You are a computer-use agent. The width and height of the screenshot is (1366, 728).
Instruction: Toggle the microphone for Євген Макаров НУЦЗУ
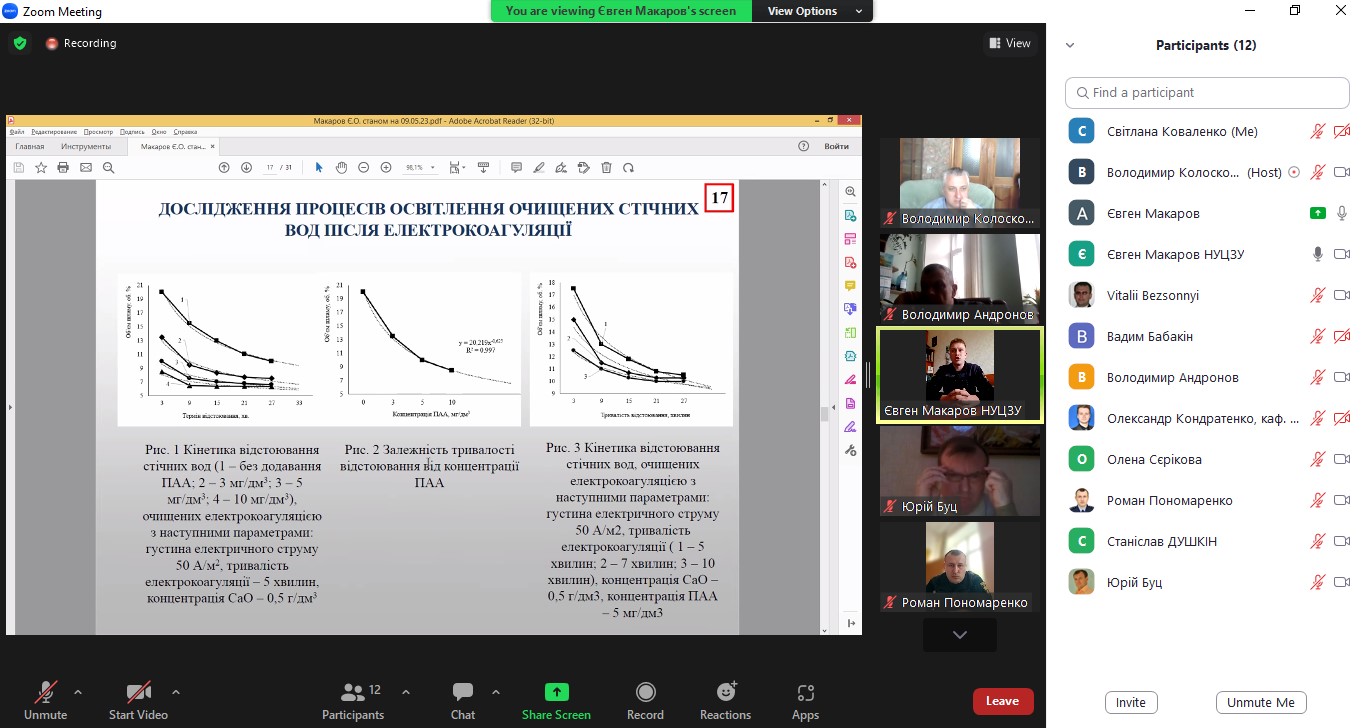1318,255
